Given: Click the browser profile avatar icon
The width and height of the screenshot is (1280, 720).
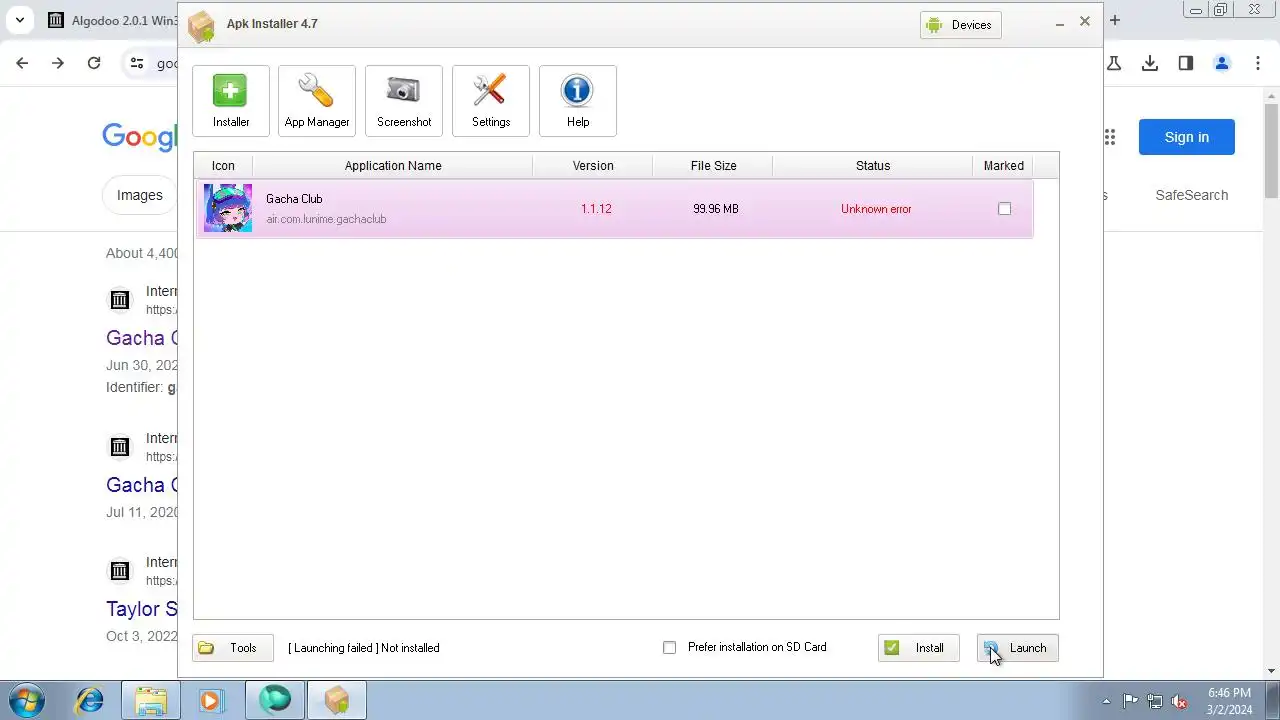Looking at the screenshot, I should coord(1222,63).
